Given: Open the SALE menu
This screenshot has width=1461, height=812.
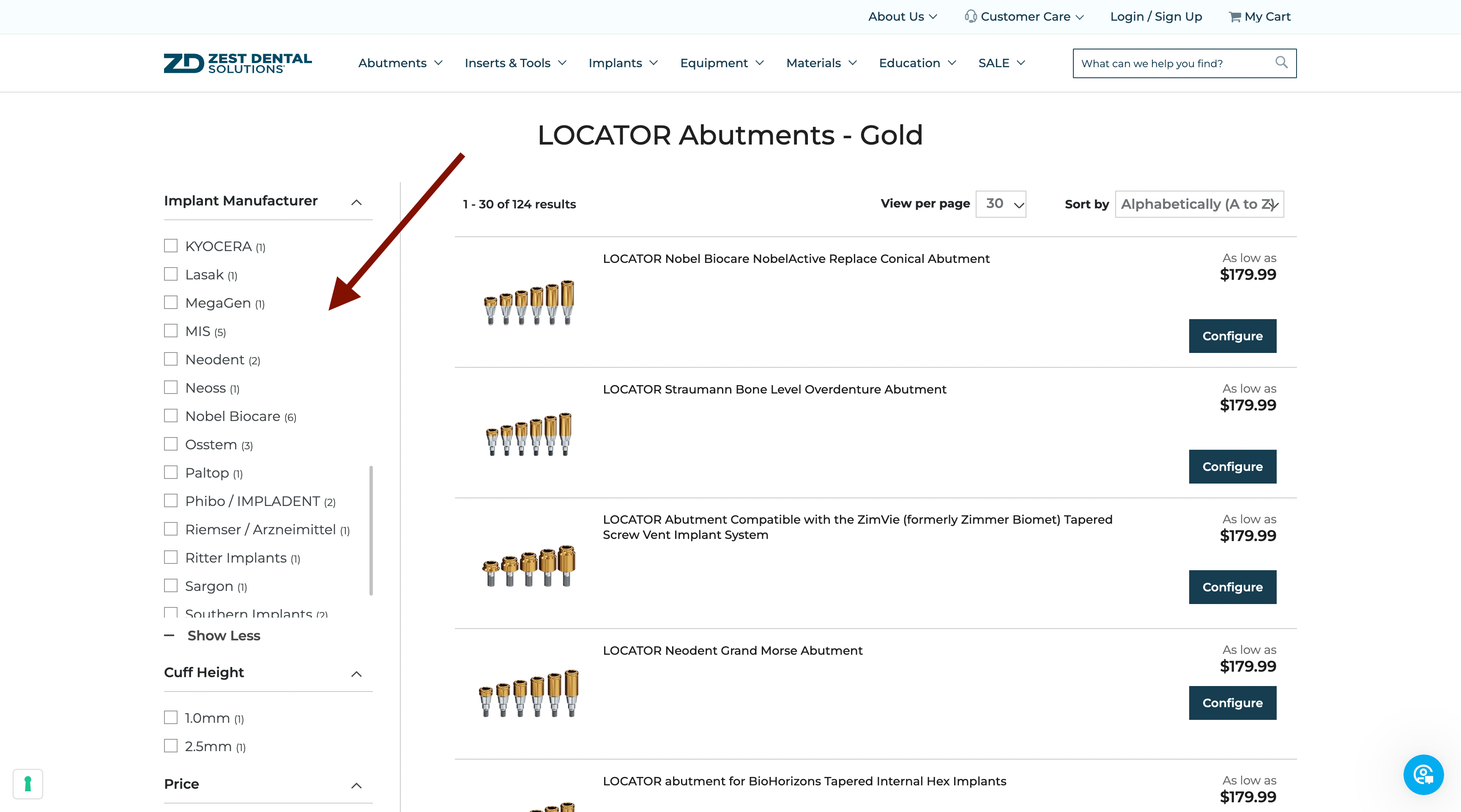Looking at the screenshot, I should tap(1001, 63).
